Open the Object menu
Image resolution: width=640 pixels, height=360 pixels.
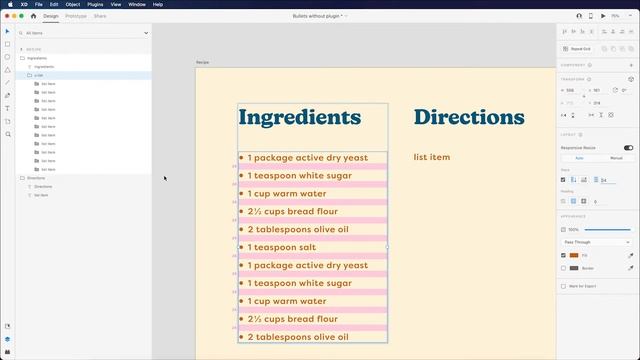coord(73,4)
